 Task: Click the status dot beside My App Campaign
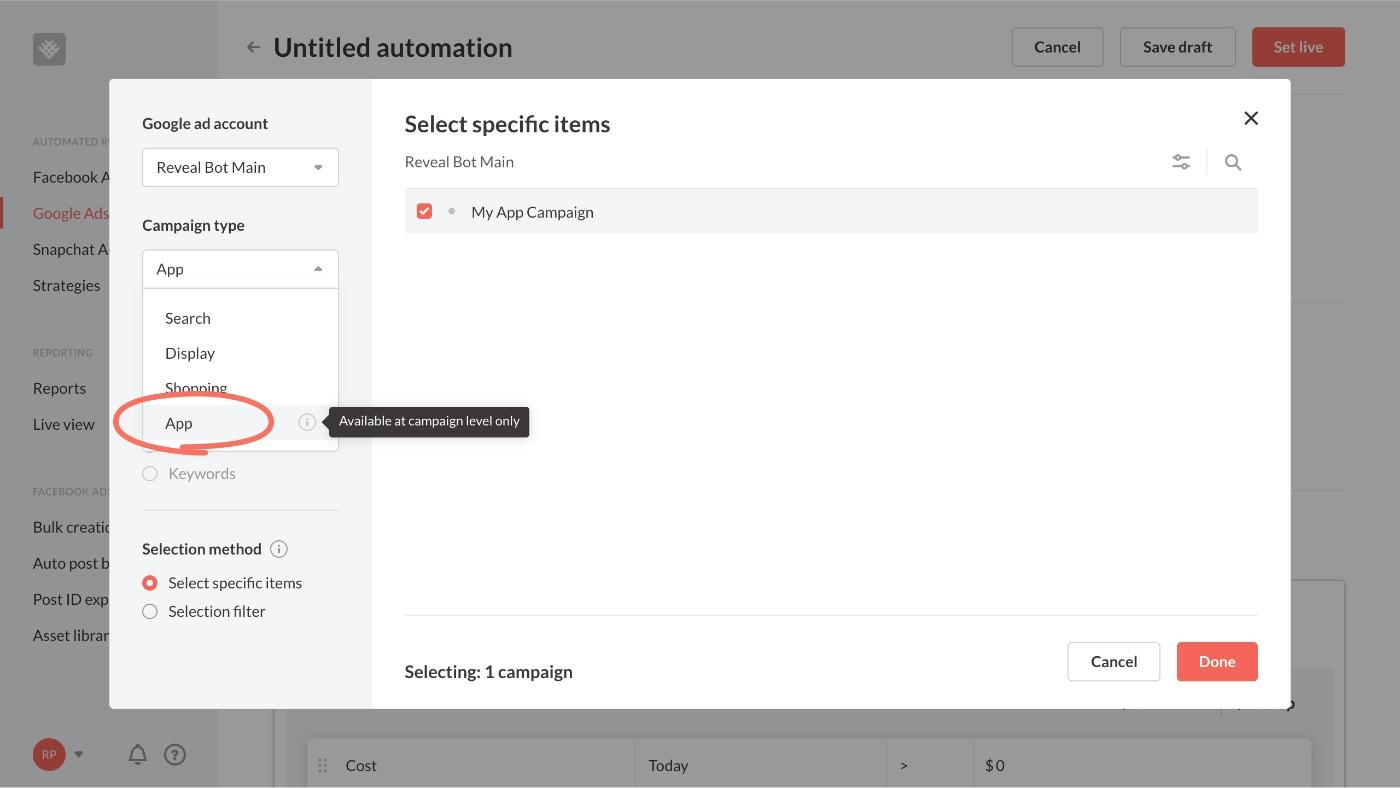pos(452,211)
